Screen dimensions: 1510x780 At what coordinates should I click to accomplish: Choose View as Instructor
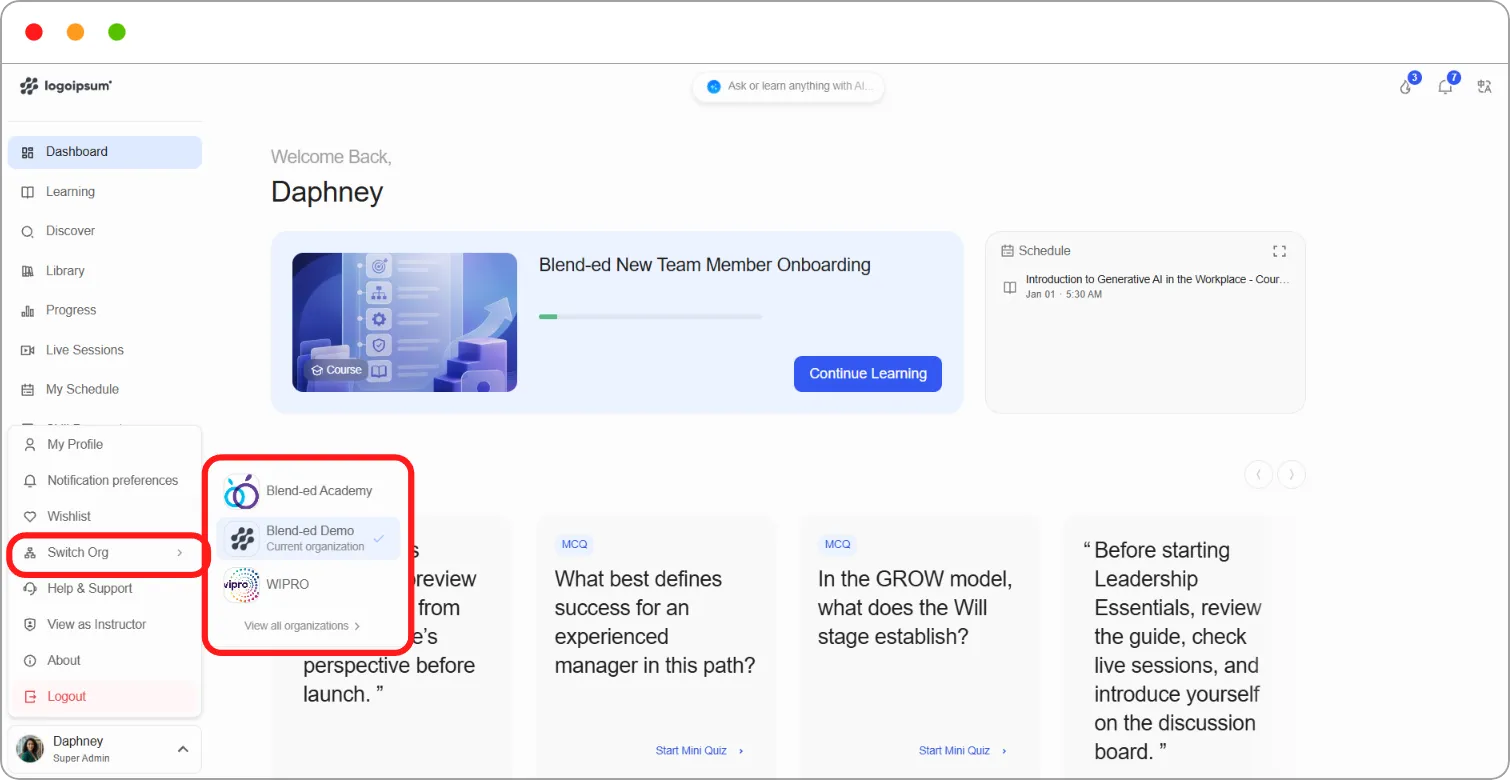[x=105, y=624]
